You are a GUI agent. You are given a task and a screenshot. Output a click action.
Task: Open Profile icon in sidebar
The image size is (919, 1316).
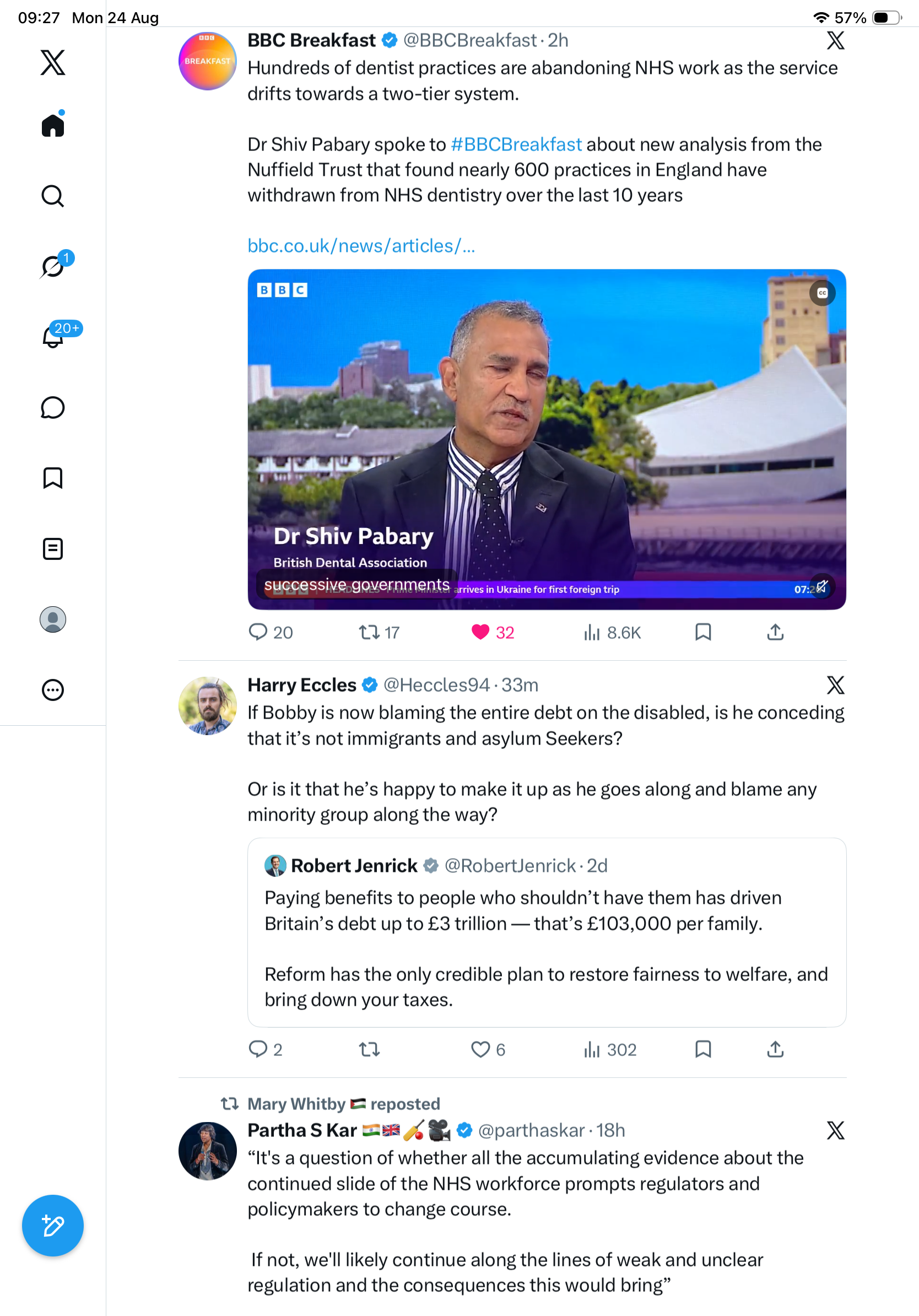(53, 619)
